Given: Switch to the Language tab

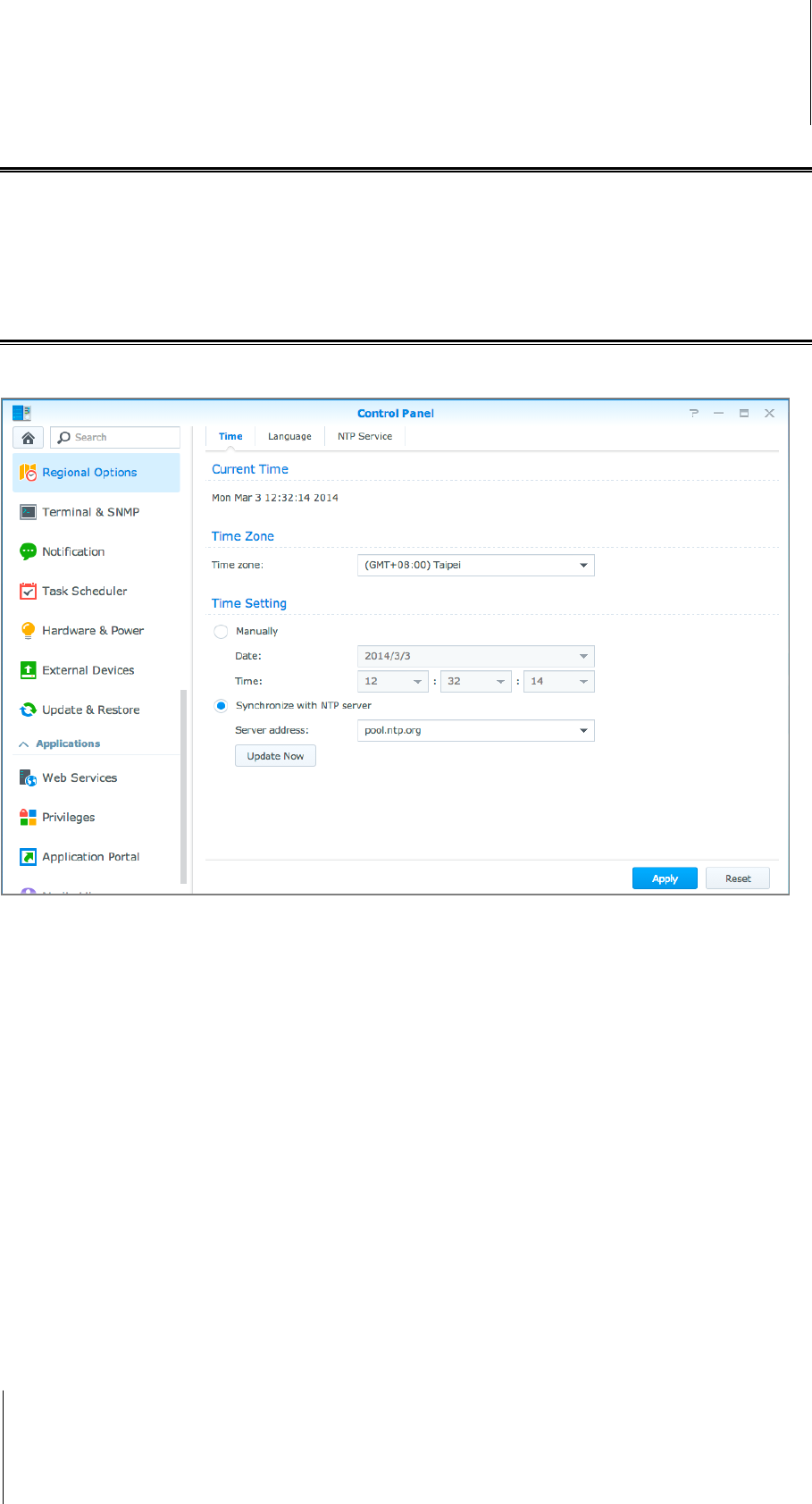Looking at the screenshot, I should click(289, 437).
